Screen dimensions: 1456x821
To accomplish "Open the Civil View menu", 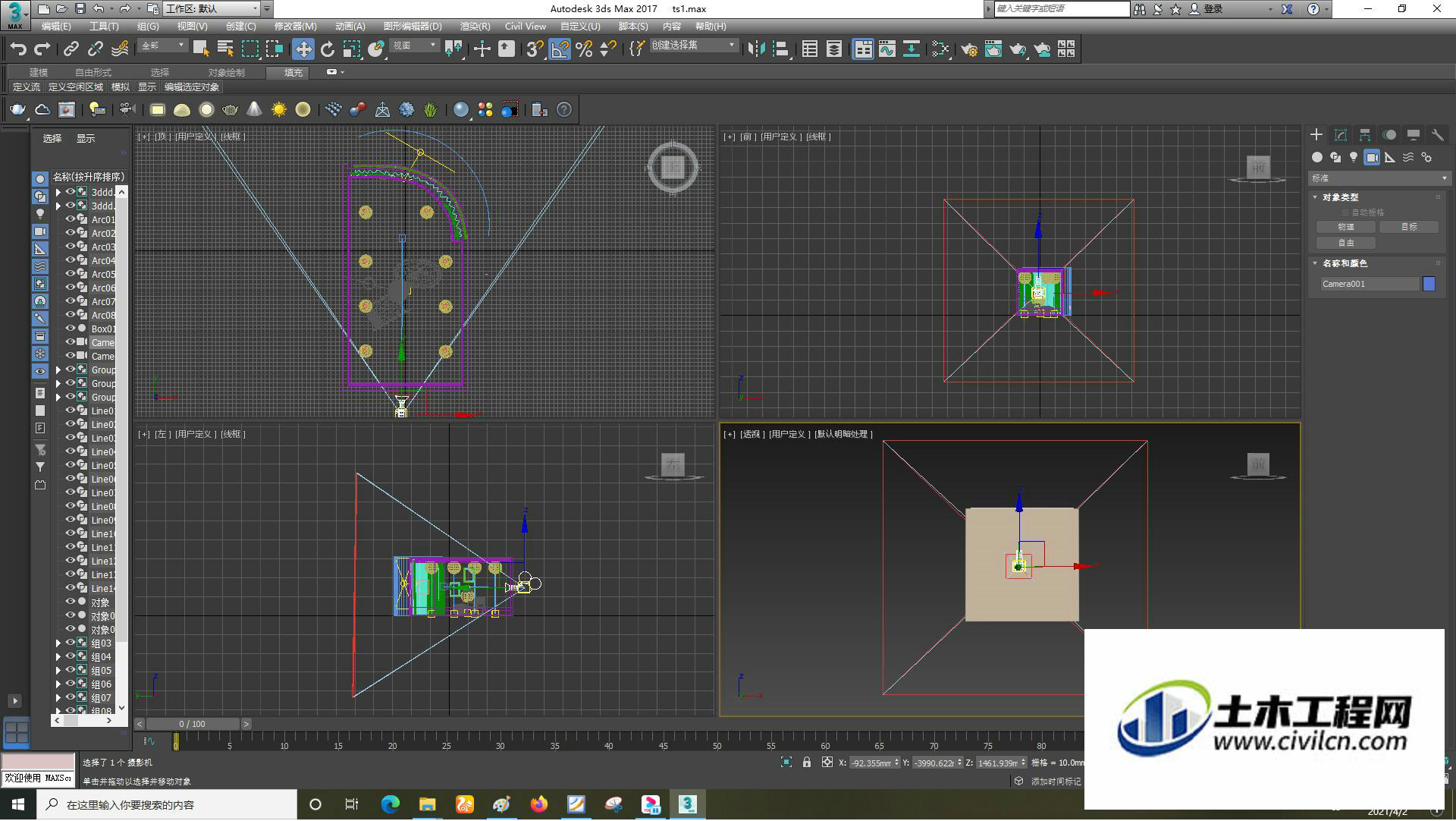I will pos(525,27).
